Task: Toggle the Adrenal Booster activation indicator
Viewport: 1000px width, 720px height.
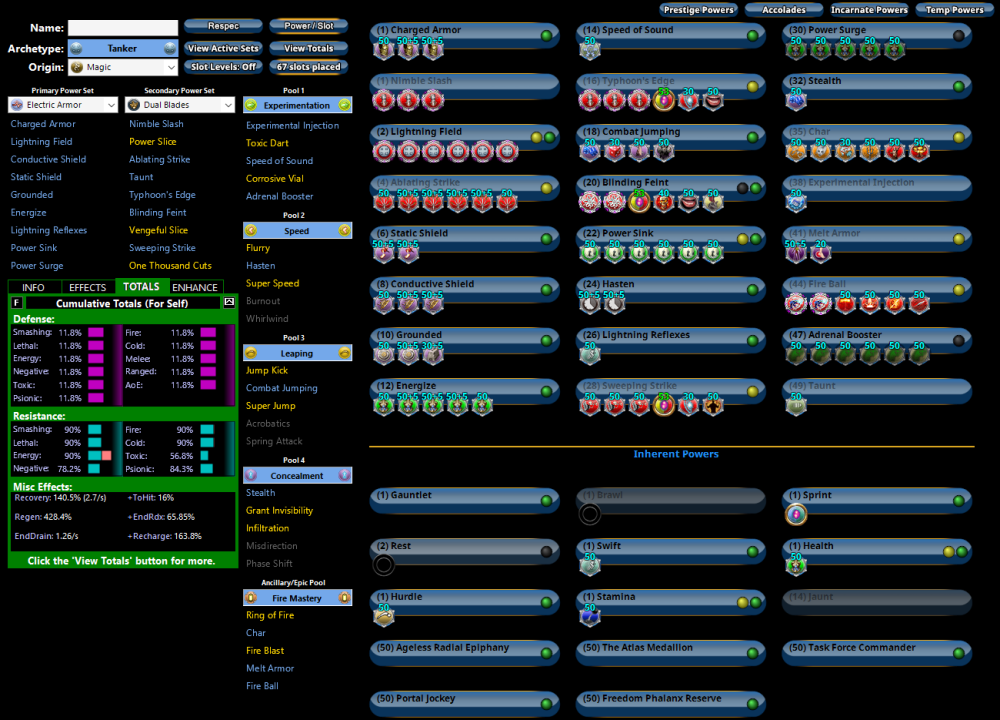Action: pyautogui.click(x=959, y=340)
